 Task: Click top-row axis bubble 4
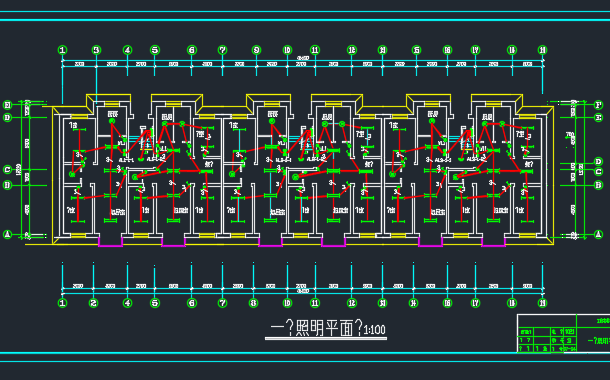click(x=127, y=50)
